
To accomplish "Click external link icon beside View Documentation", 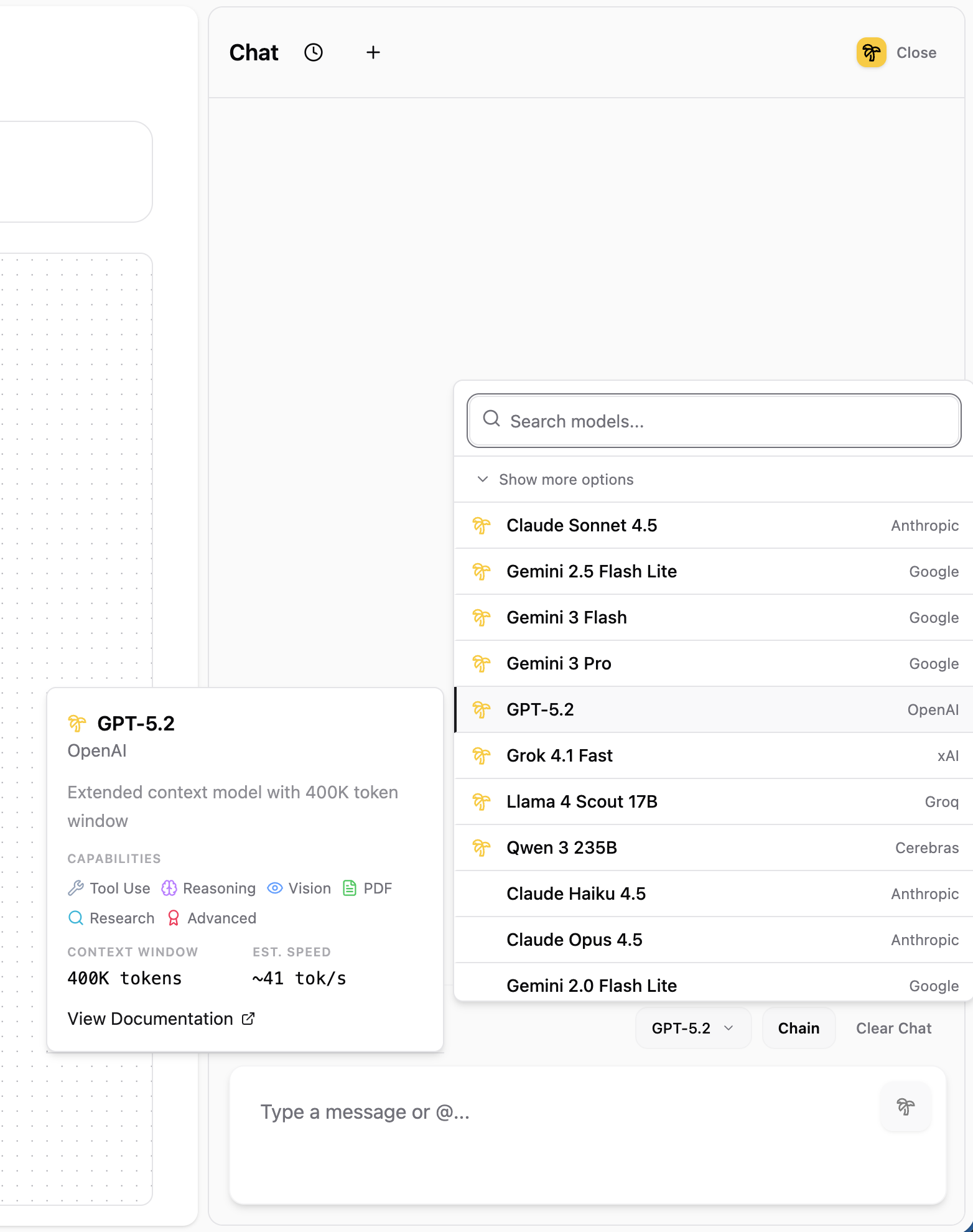I will (248, 1019).
